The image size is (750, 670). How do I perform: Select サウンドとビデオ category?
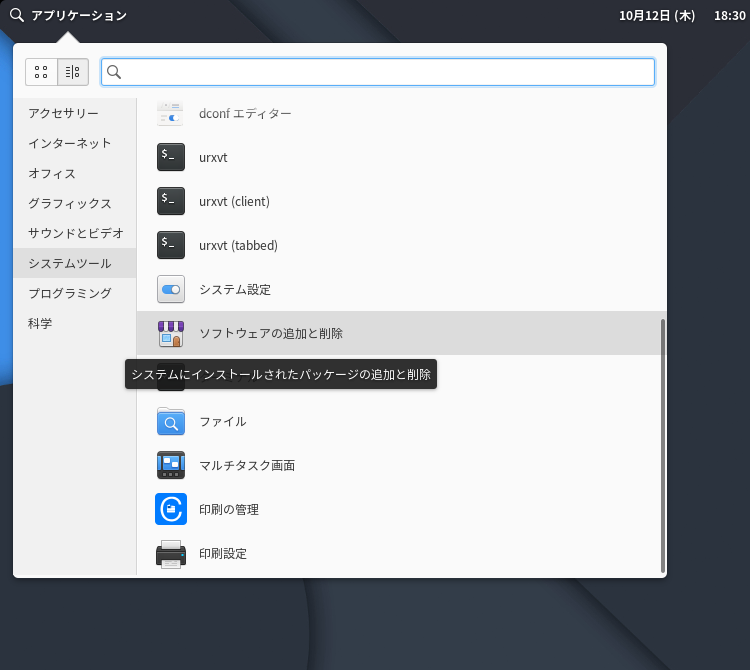[75, 233]
